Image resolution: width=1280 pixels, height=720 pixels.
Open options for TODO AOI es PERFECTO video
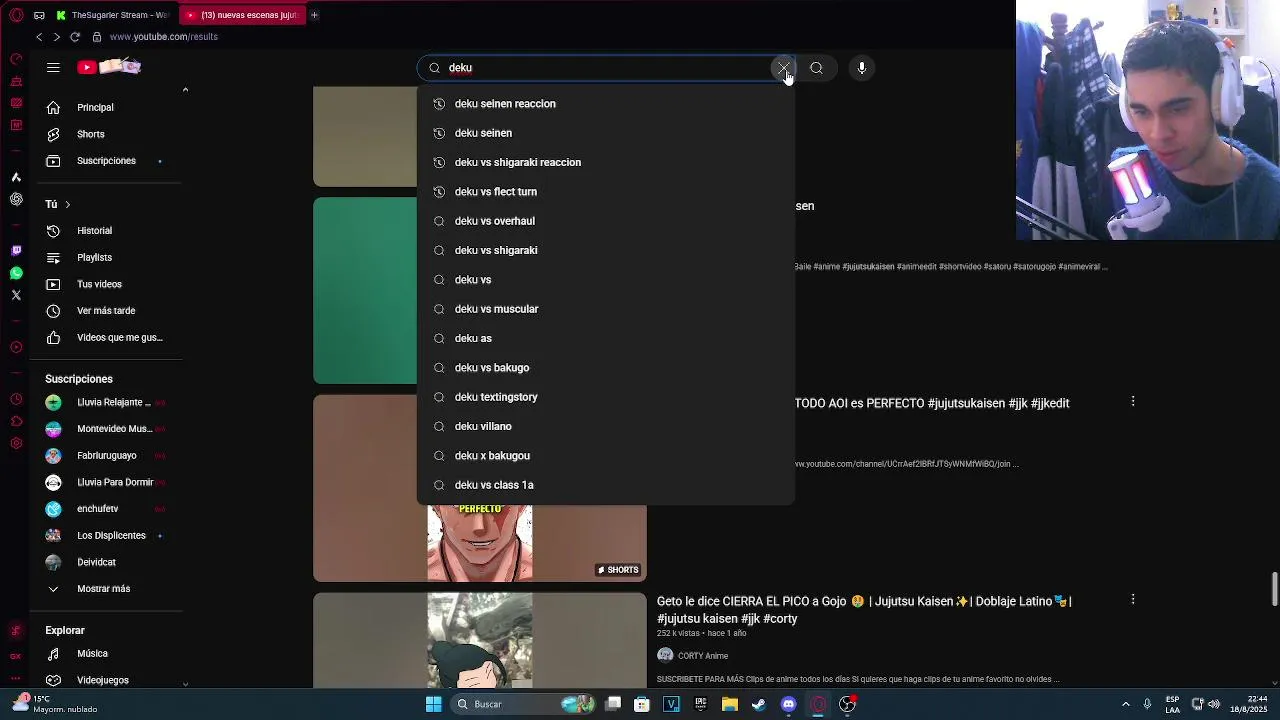coord(1133,401)
